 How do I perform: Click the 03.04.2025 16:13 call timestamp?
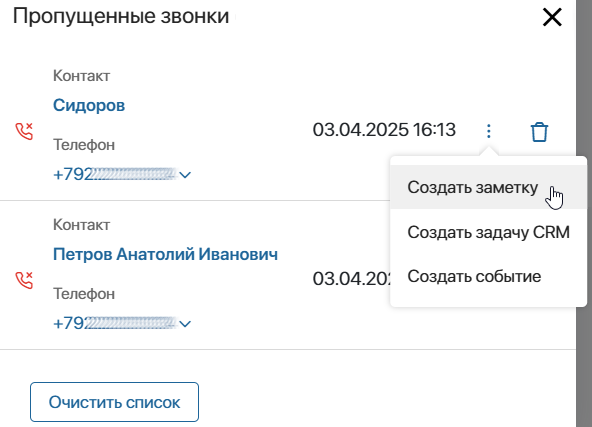pos(384,130)
